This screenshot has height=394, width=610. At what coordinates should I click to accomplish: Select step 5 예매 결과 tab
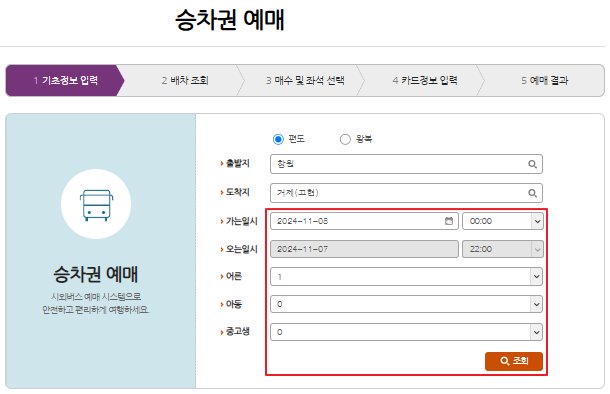coord(545,81)
